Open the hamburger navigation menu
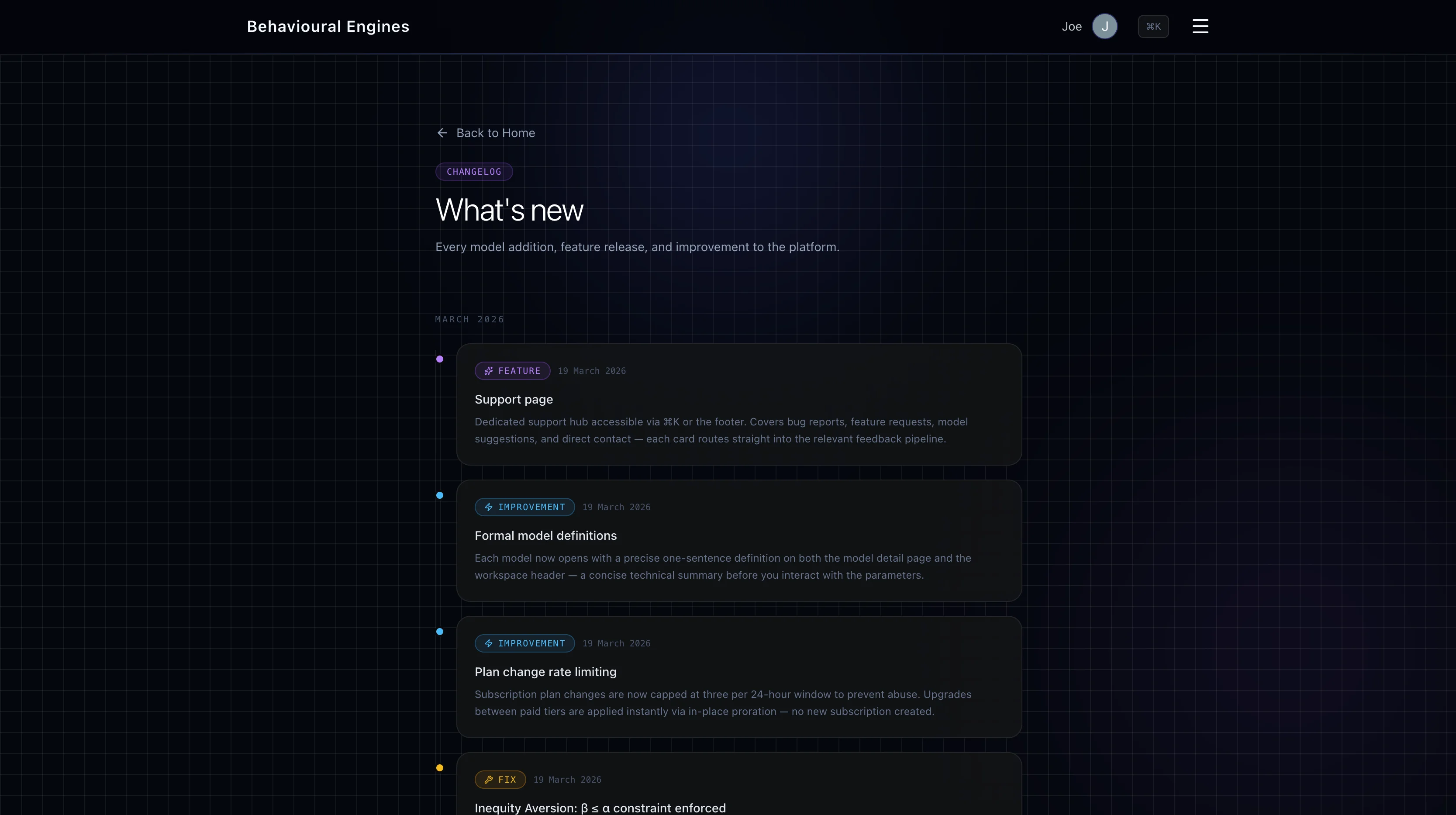 click(1200, 26)
